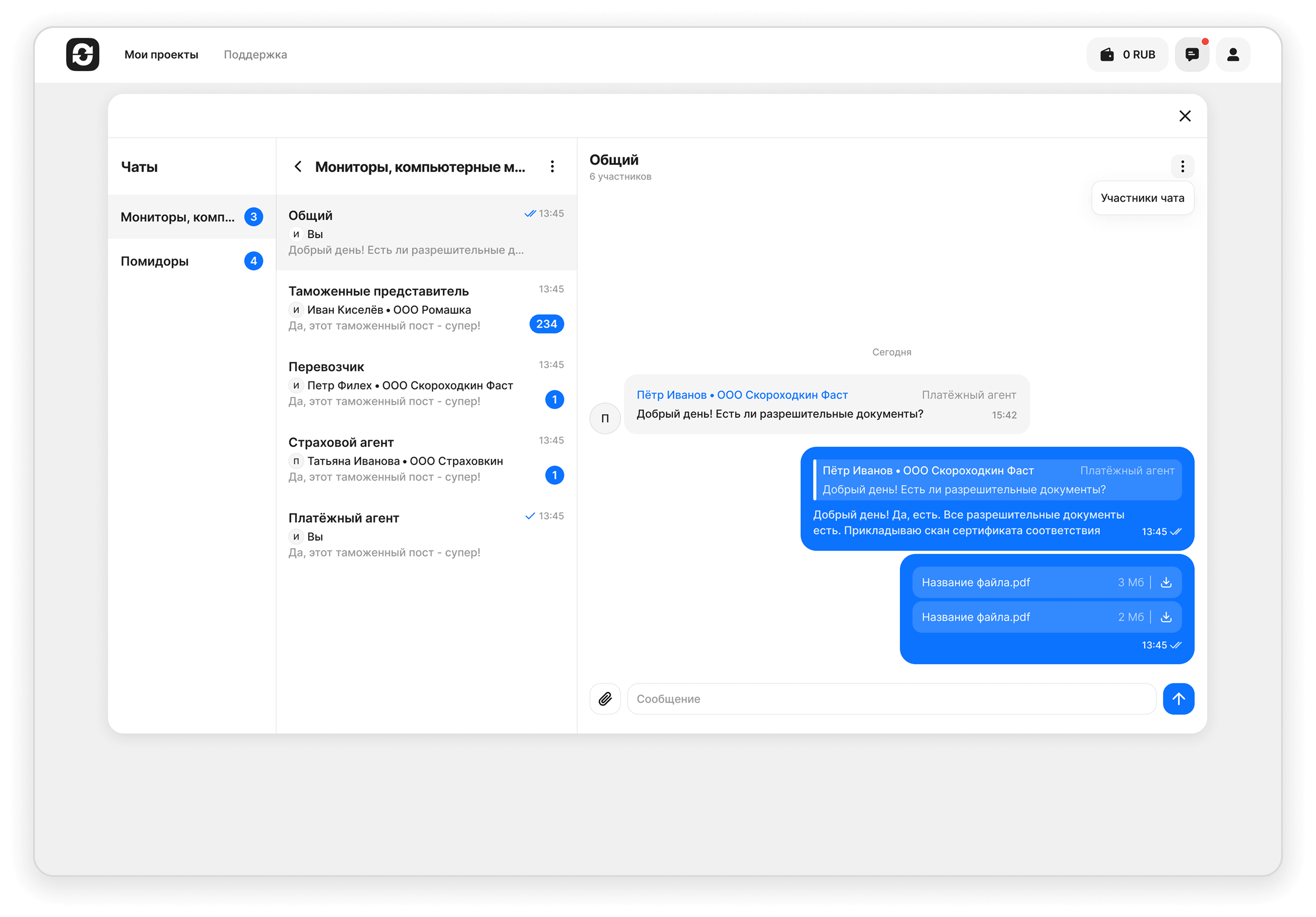1316x917 pixels.
Task: Select the Помидоры chat project
Action: [191, 261]
